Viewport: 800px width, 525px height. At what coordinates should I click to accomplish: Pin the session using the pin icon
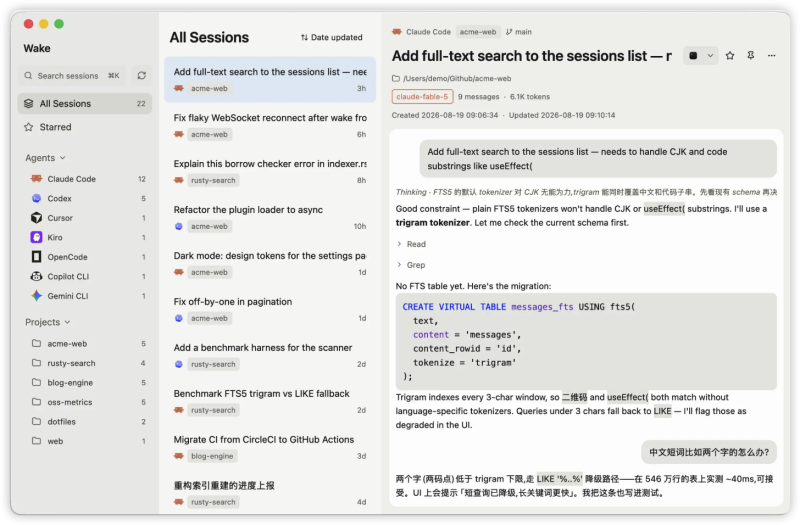(x=751, y=56)
